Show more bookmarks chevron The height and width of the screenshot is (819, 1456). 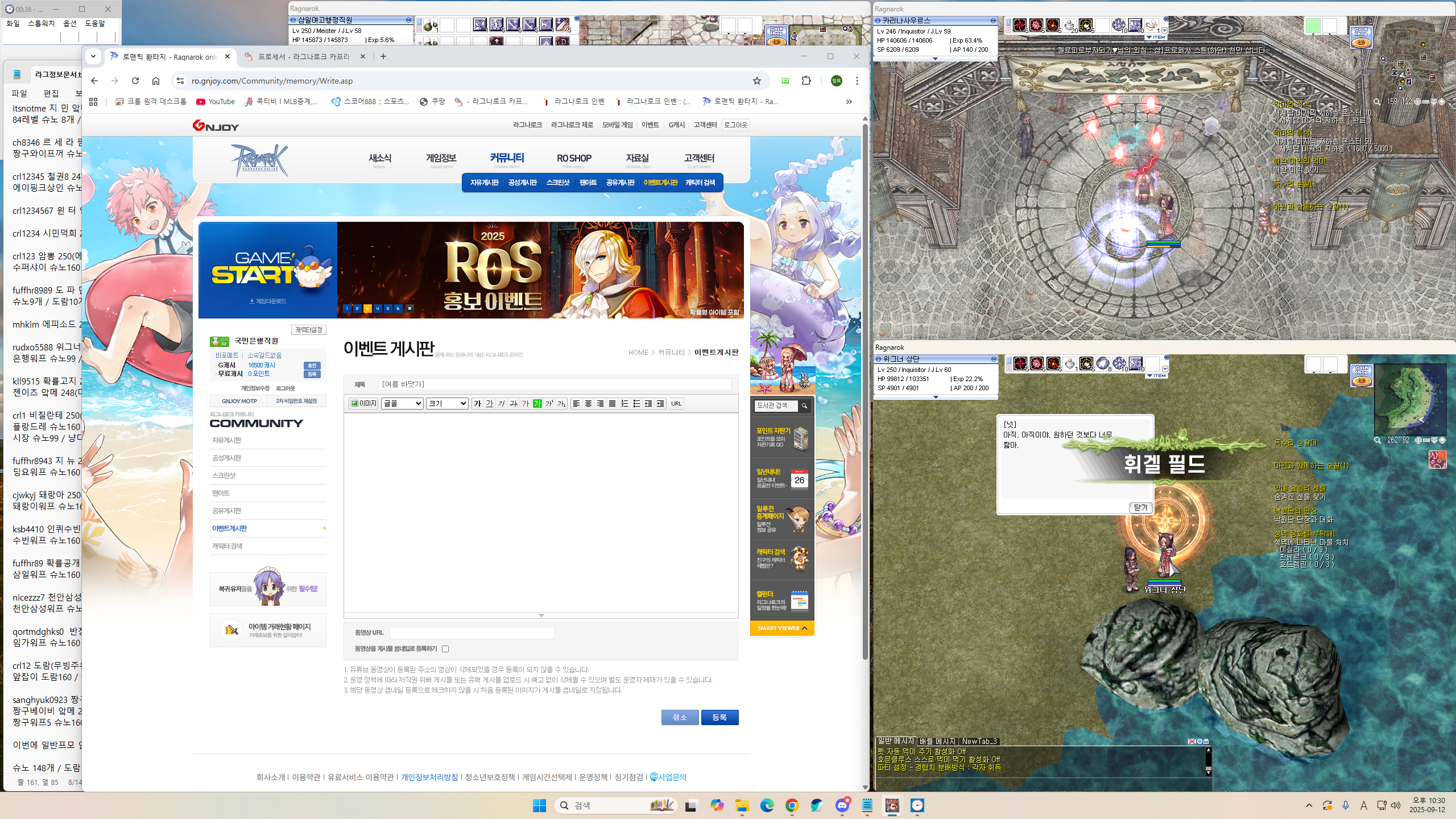coord(849,102)
